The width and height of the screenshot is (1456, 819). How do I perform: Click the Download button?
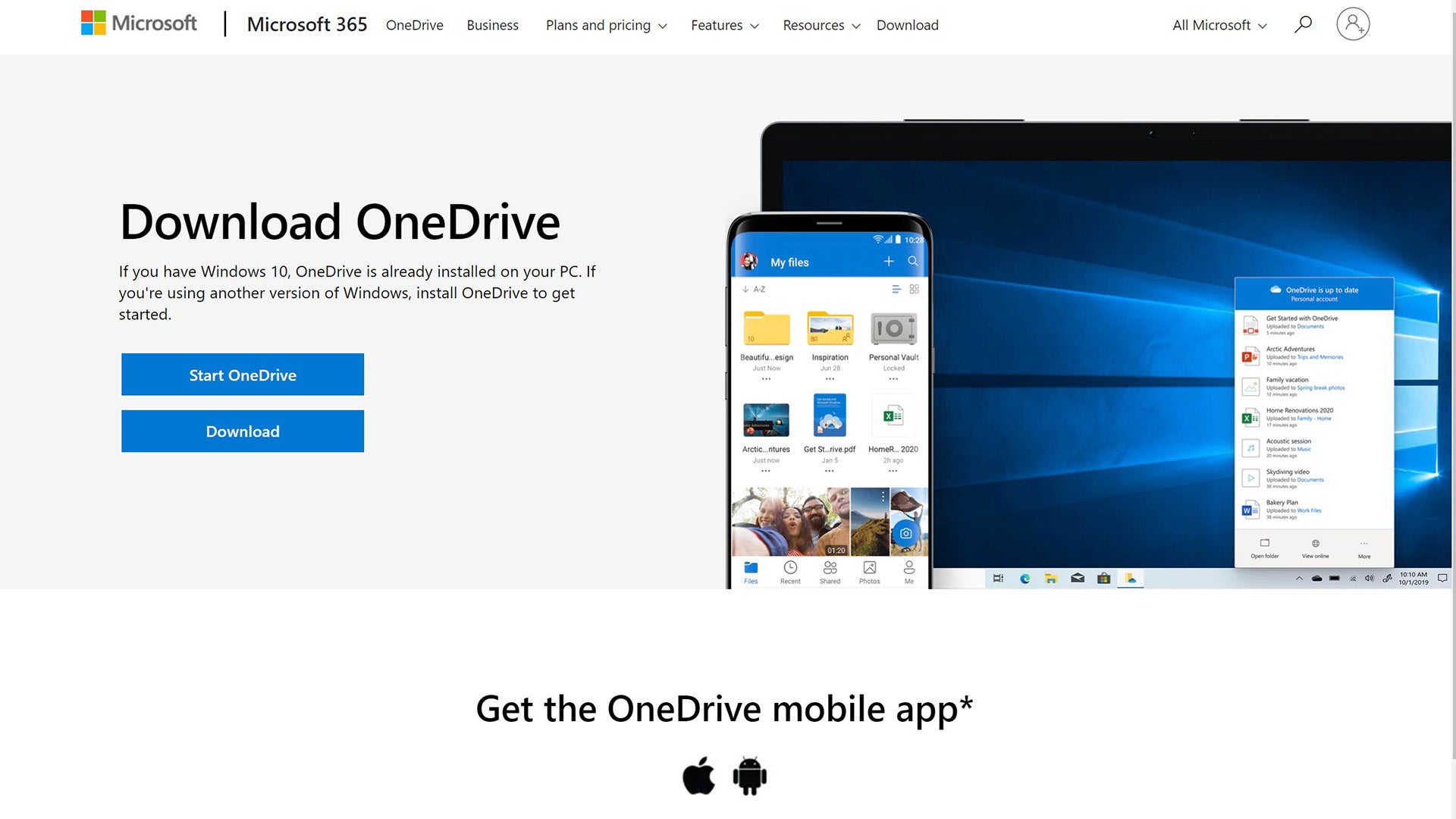(242, 431)
